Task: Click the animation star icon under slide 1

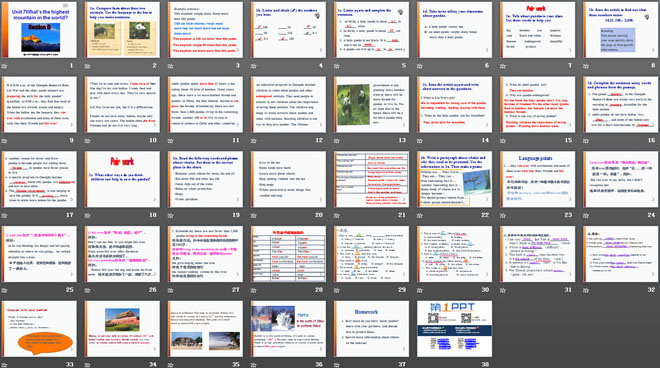Action: click(5, 66)
